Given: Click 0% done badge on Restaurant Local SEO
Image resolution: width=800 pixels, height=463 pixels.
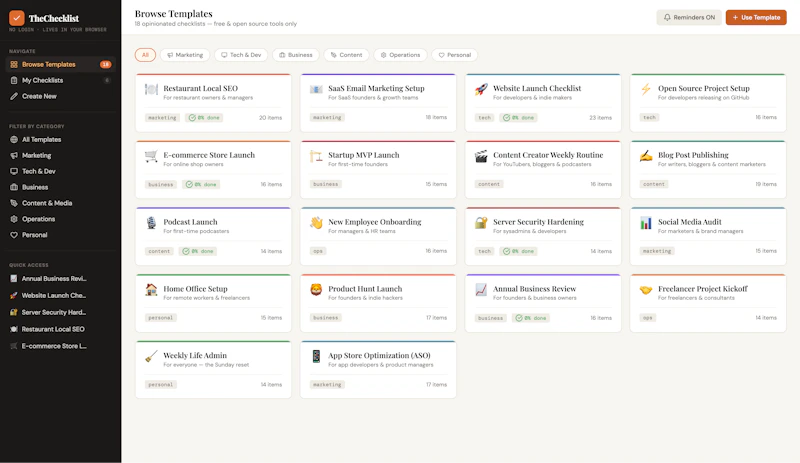Looking at the screenshot, I should coord(204,117).
